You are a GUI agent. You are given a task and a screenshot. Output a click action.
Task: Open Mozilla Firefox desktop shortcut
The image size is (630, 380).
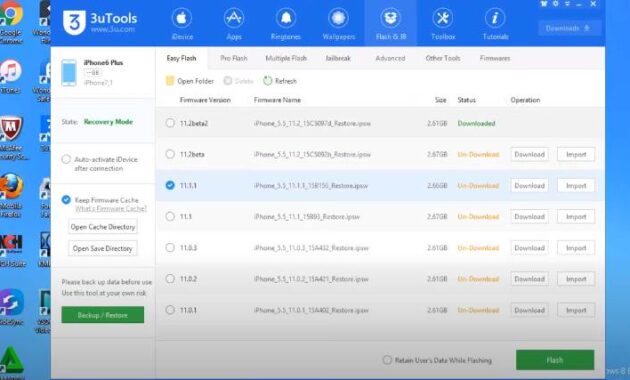(11, 195)
